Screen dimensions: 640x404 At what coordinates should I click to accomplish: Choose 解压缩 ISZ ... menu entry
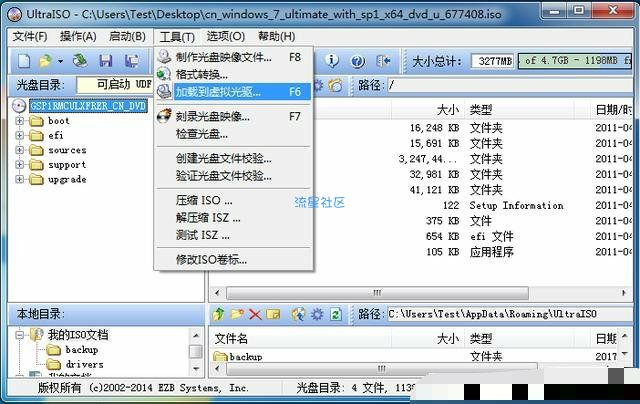pos(234,218)
